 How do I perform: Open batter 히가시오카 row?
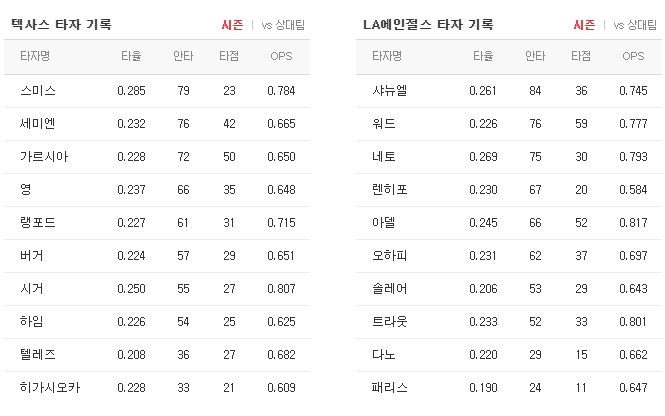coord(157,388)
